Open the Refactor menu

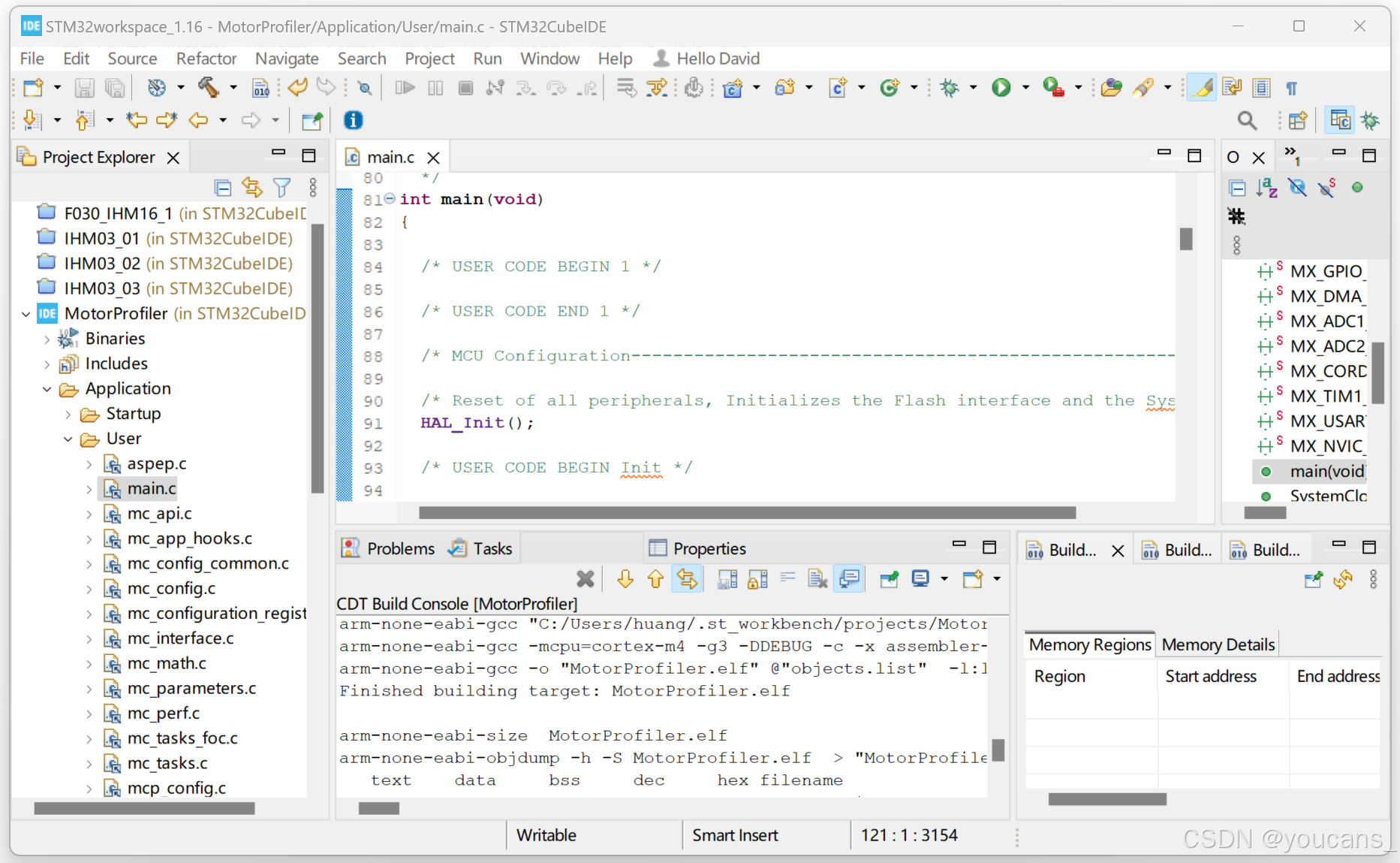coord(206,59)
